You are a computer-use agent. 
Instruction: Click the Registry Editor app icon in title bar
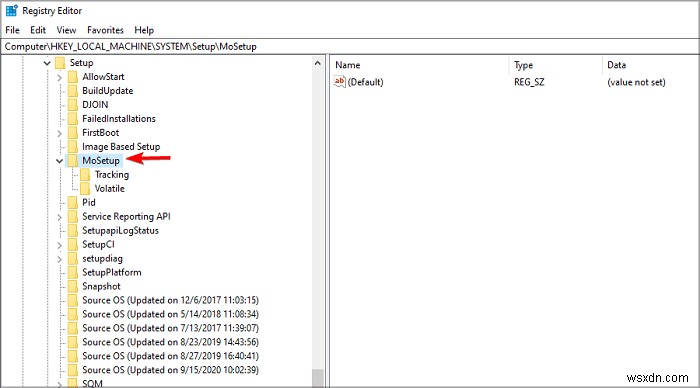click(x=11, y=10)
